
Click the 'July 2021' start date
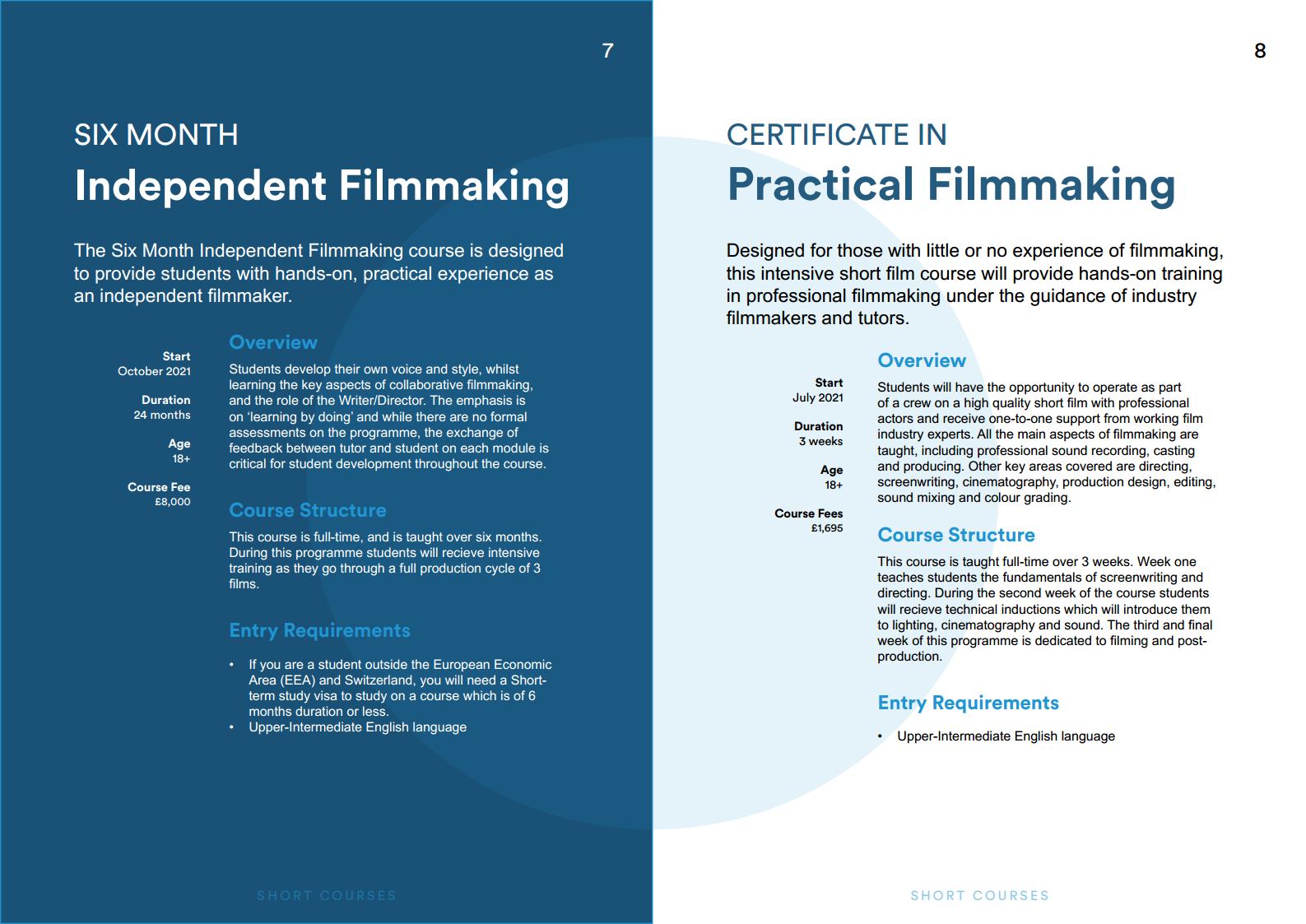coord(818,397)
